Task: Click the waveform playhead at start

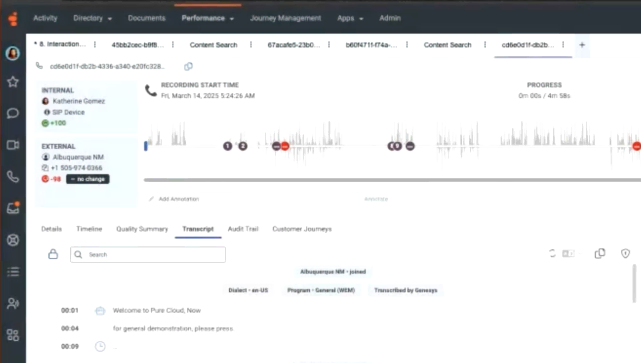Action: [x=146, y=146]
